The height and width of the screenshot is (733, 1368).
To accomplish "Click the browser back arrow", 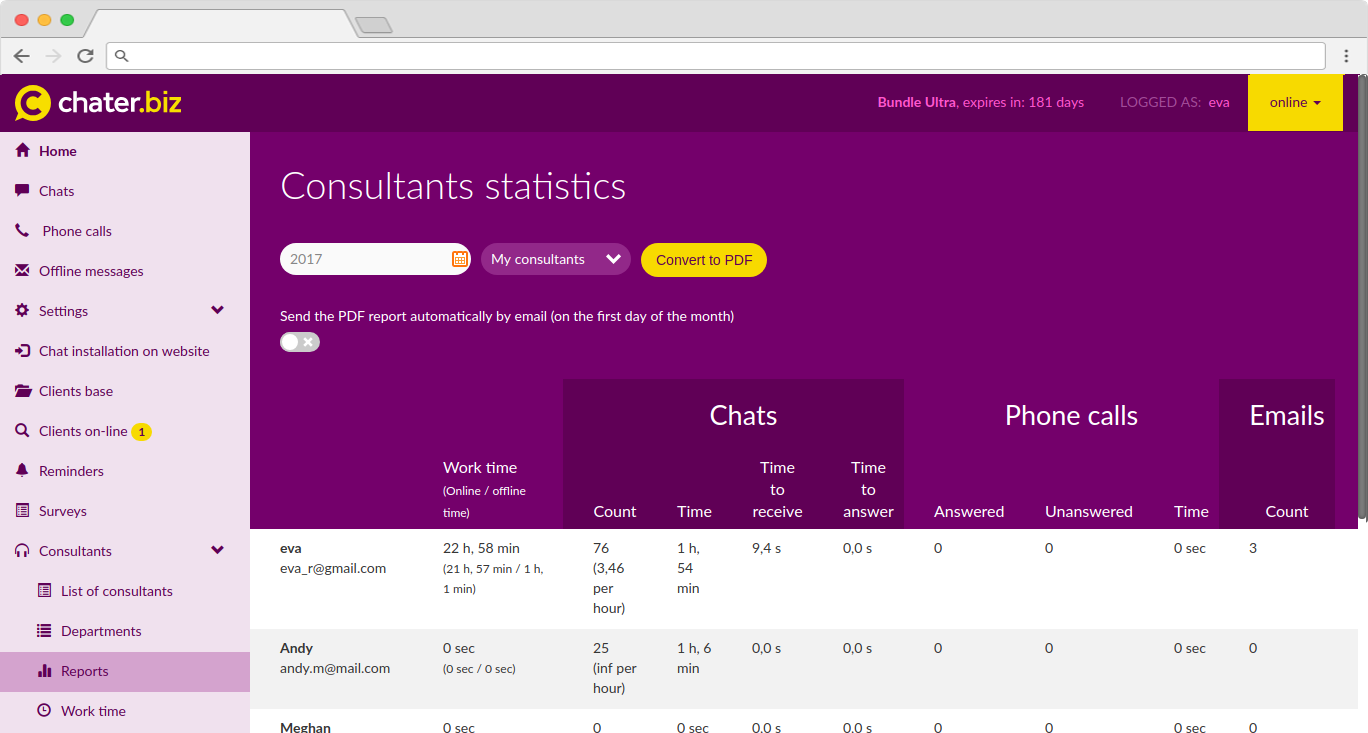I will click(x=22, y=56).
